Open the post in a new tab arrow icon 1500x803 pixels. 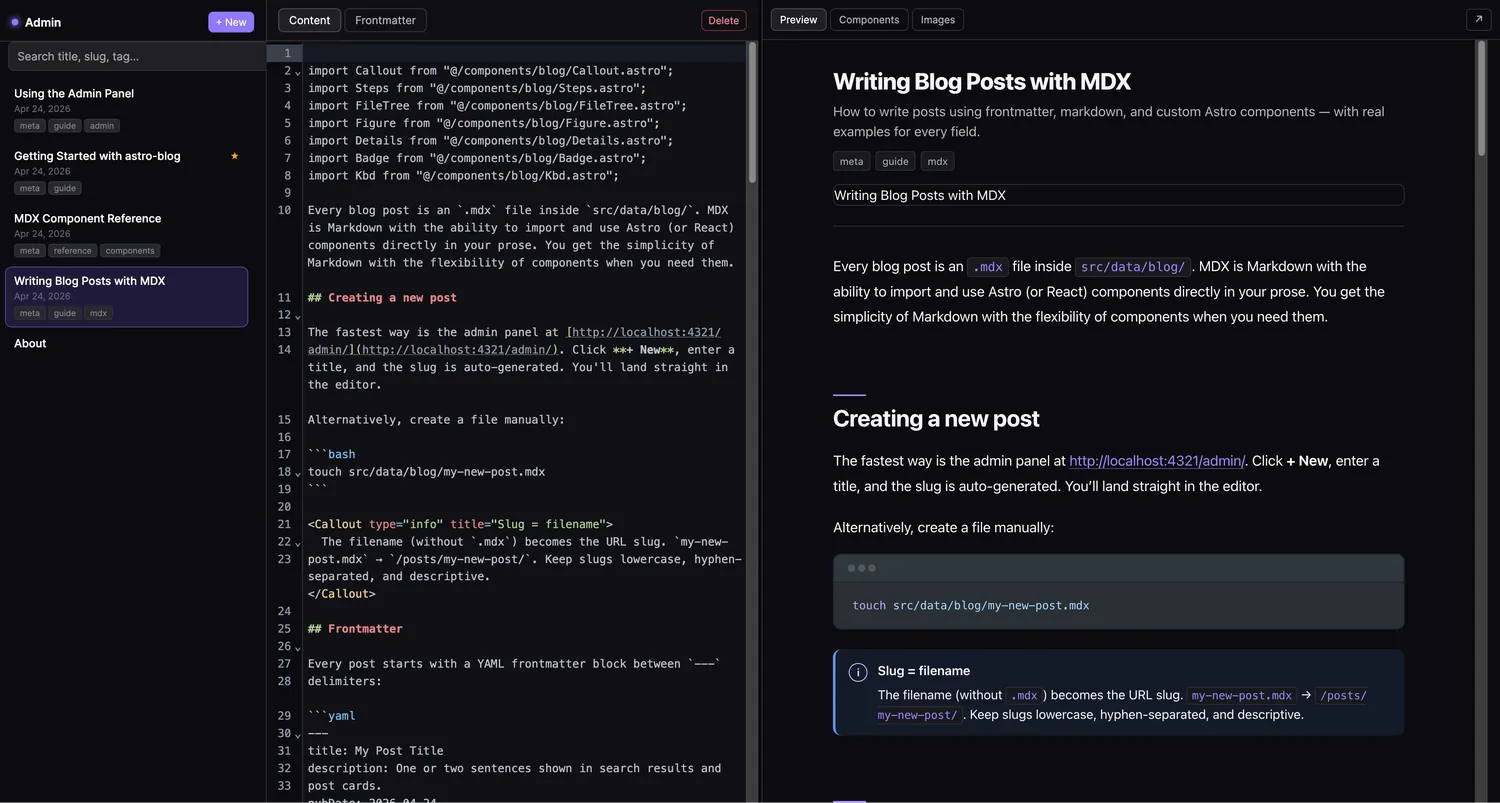coord(1478,19)
